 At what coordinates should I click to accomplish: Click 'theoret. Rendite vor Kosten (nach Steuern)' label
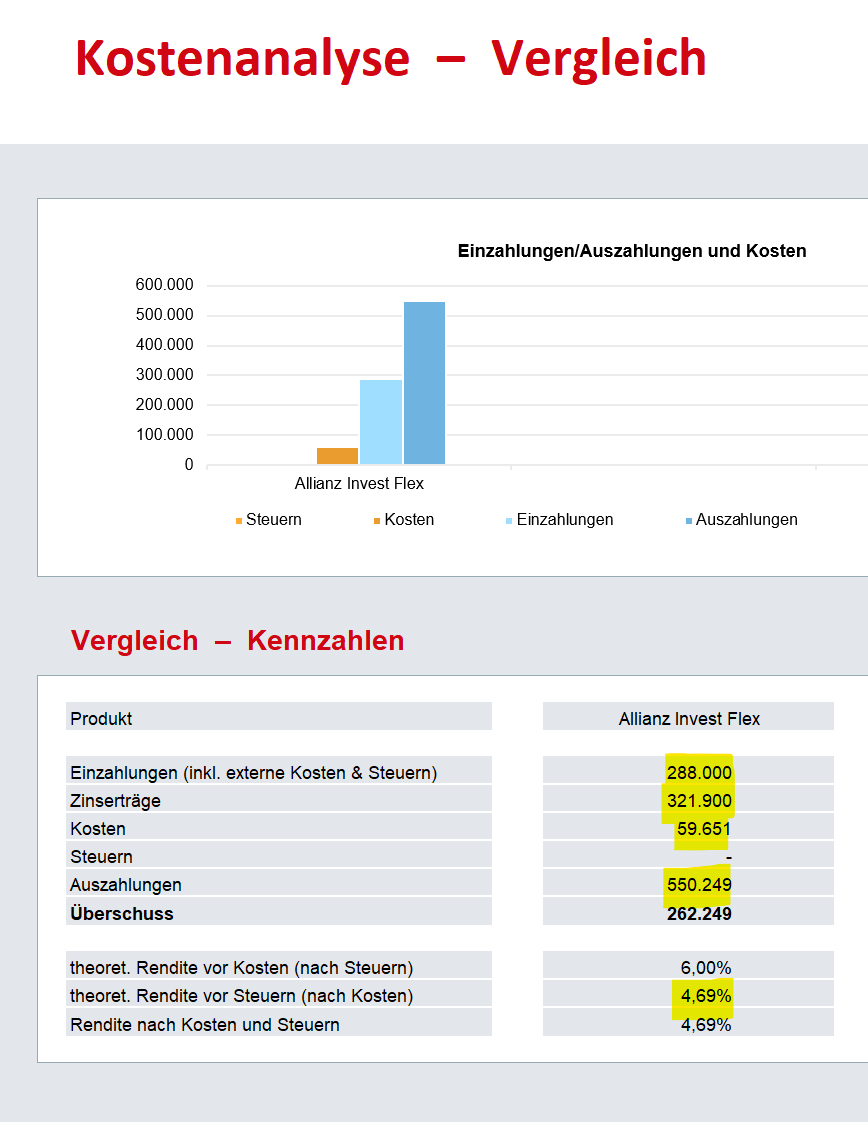tap(241, 968)
